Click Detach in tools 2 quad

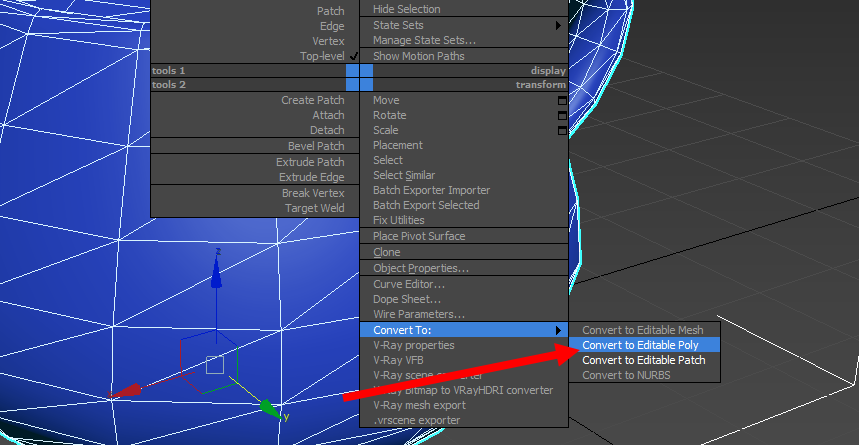327,130
